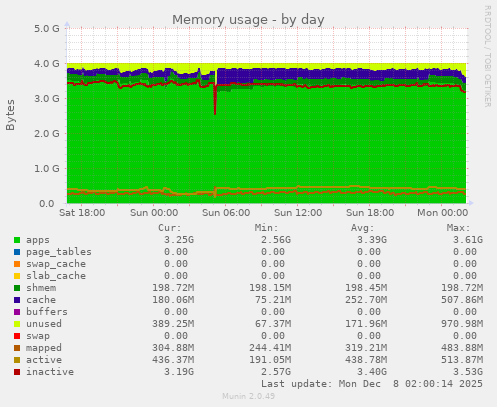Click the unused current value 389.25M
The width and height of the screenshot is (497, 407).
coord(173,324)
